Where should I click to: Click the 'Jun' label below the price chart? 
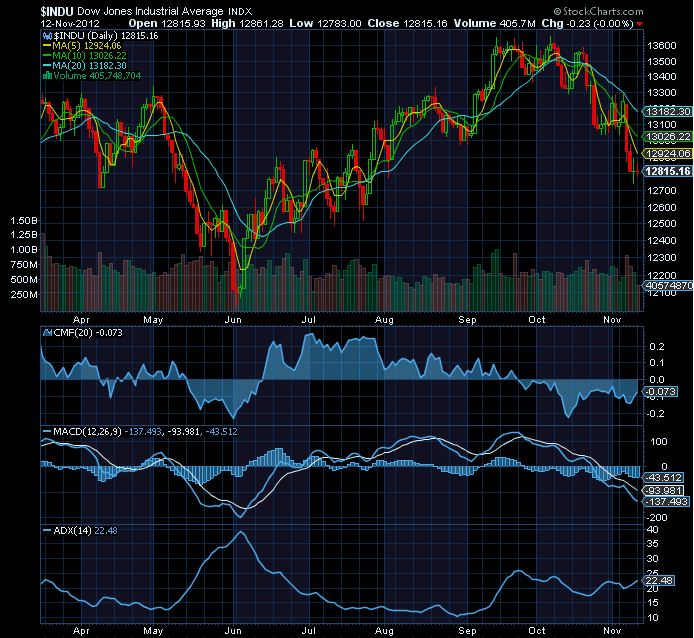(233, 320)
